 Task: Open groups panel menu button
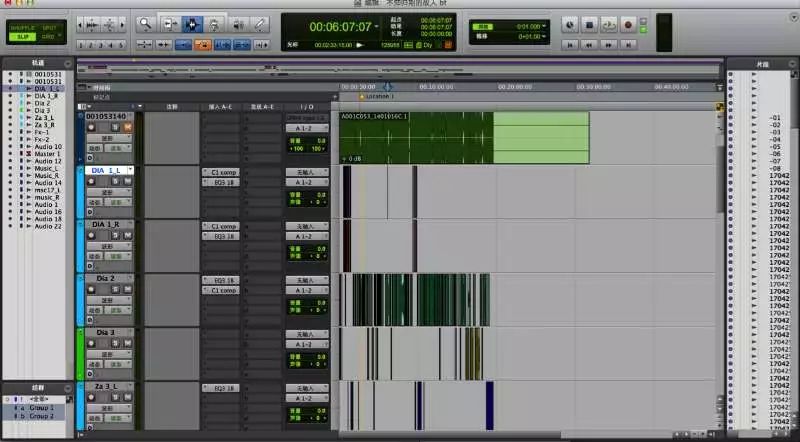coord(68,388)
